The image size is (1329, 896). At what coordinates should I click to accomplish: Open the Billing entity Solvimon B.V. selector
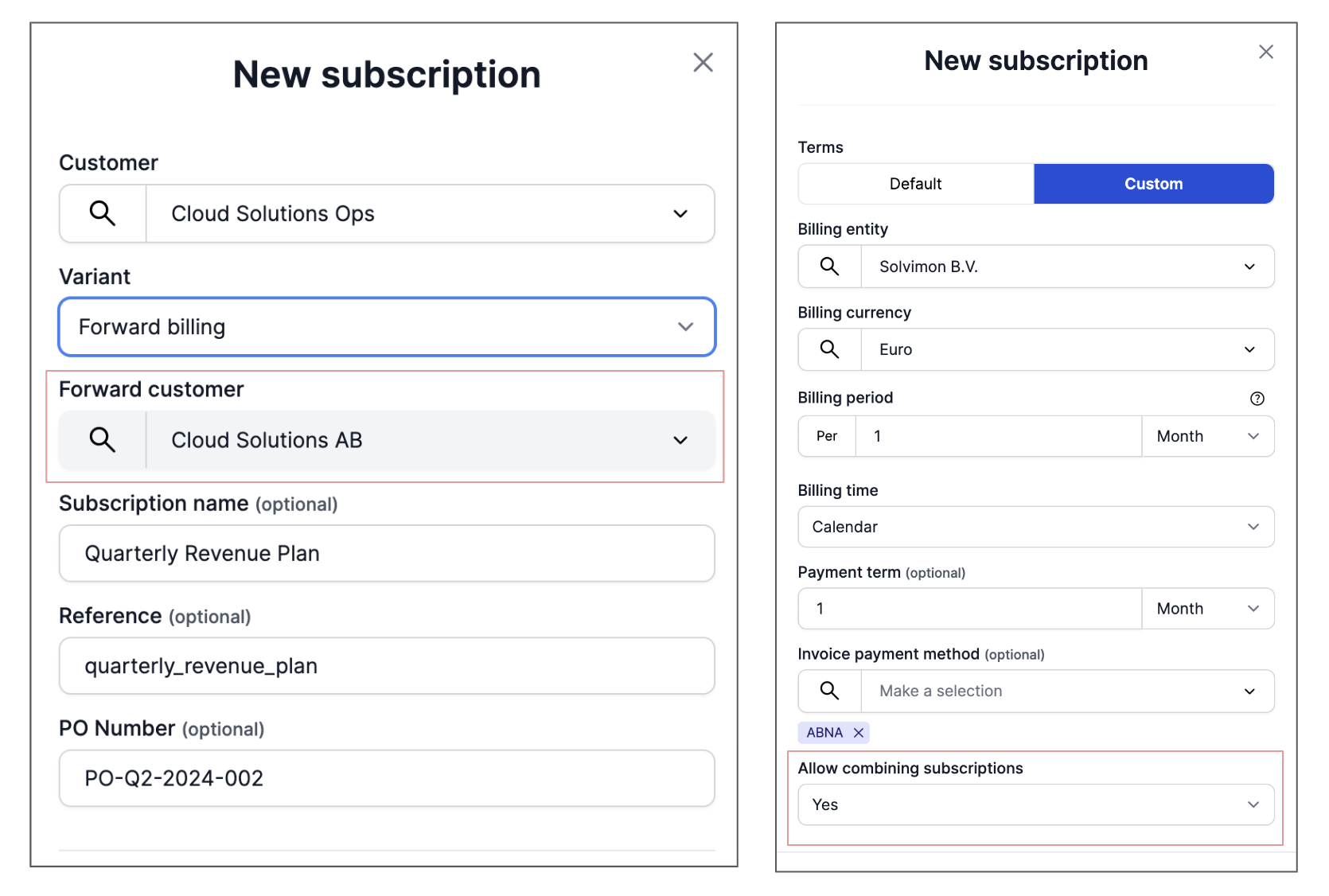1066,267
